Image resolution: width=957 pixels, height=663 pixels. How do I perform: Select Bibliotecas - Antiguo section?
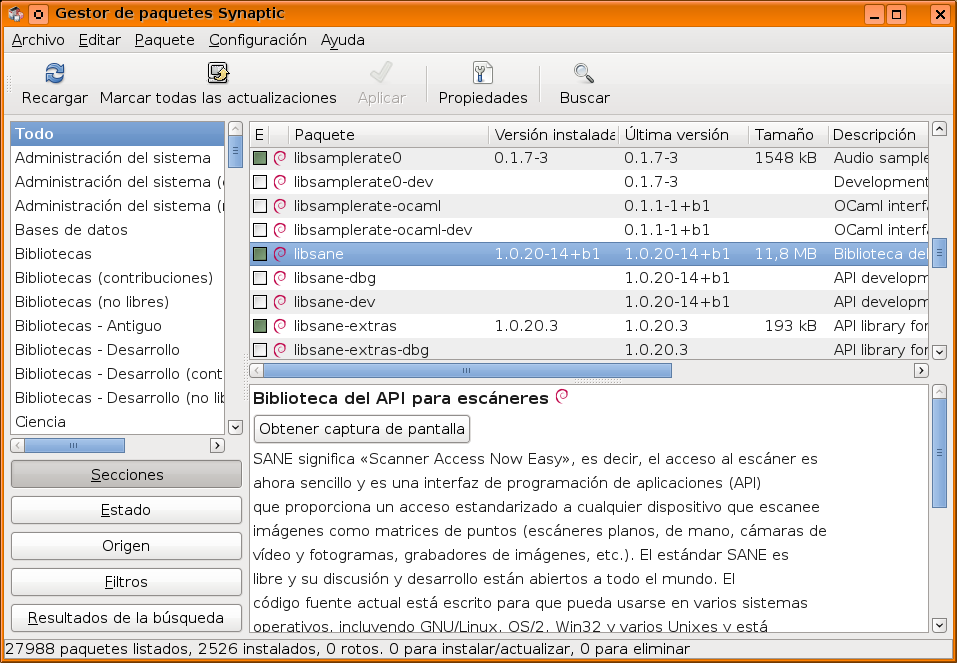point(118,326)
